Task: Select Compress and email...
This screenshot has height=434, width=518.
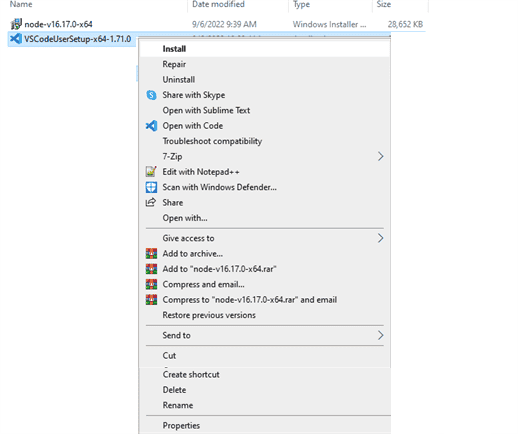Action: (265, 284)
